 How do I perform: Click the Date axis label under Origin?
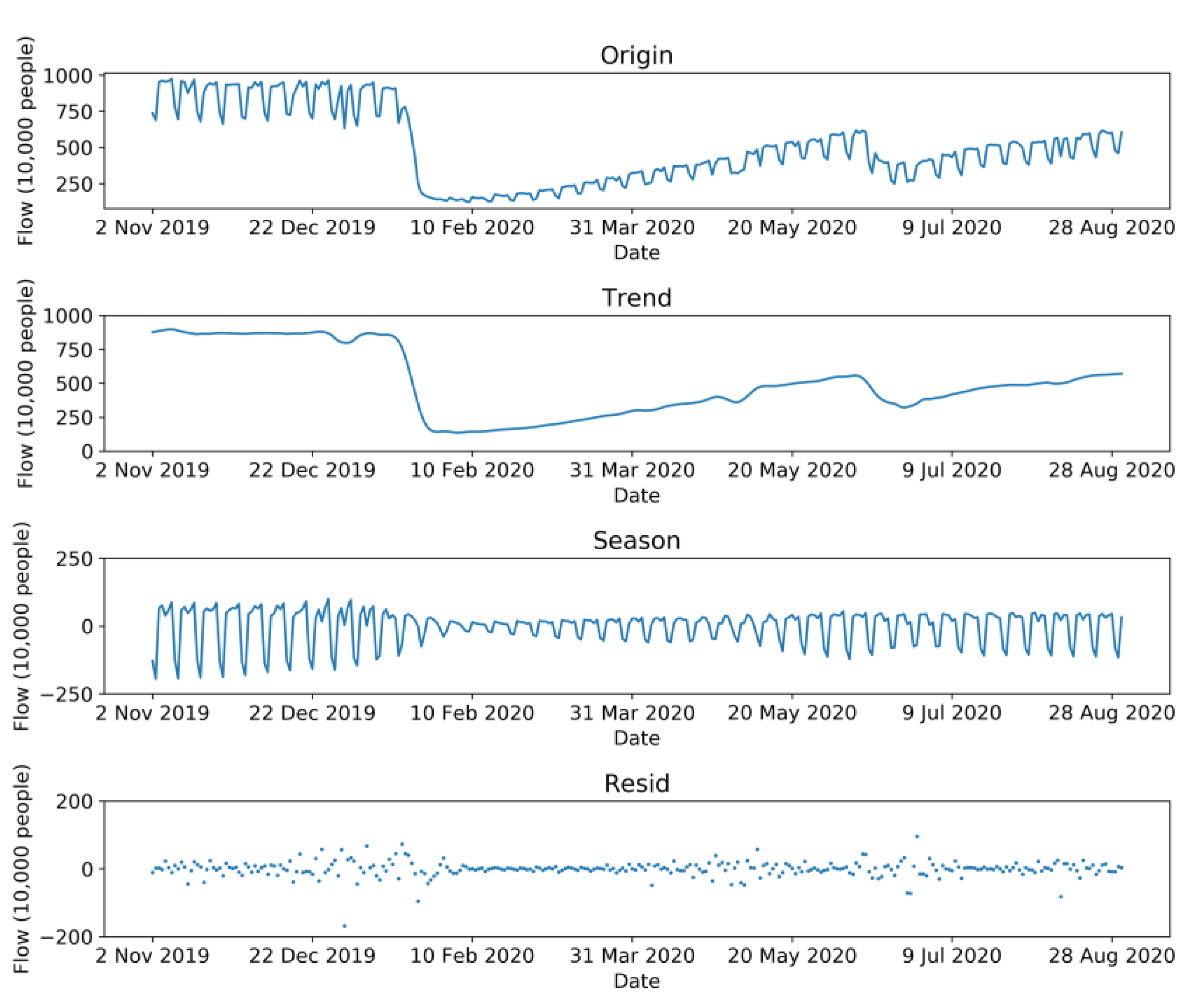click(636, 252)
